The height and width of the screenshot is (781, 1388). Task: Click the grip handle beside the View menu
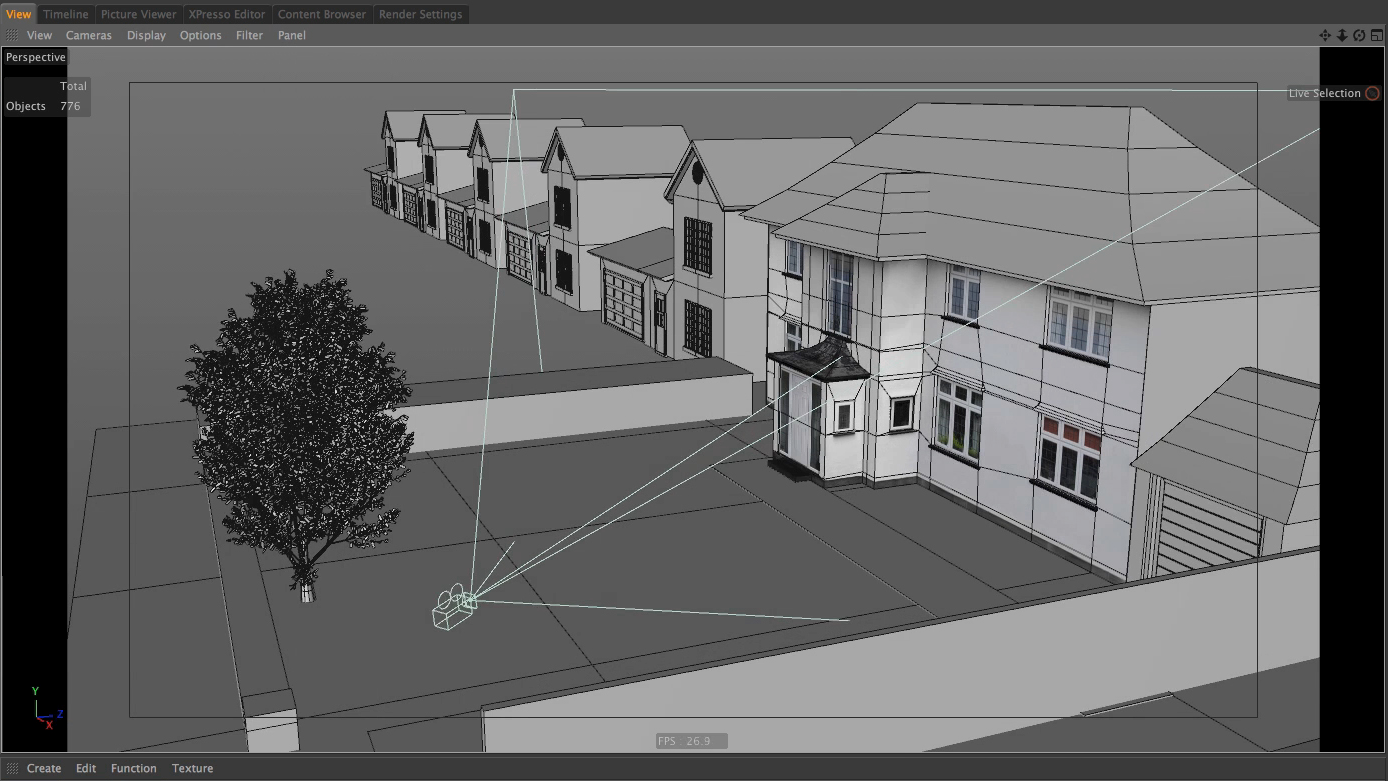12,35
